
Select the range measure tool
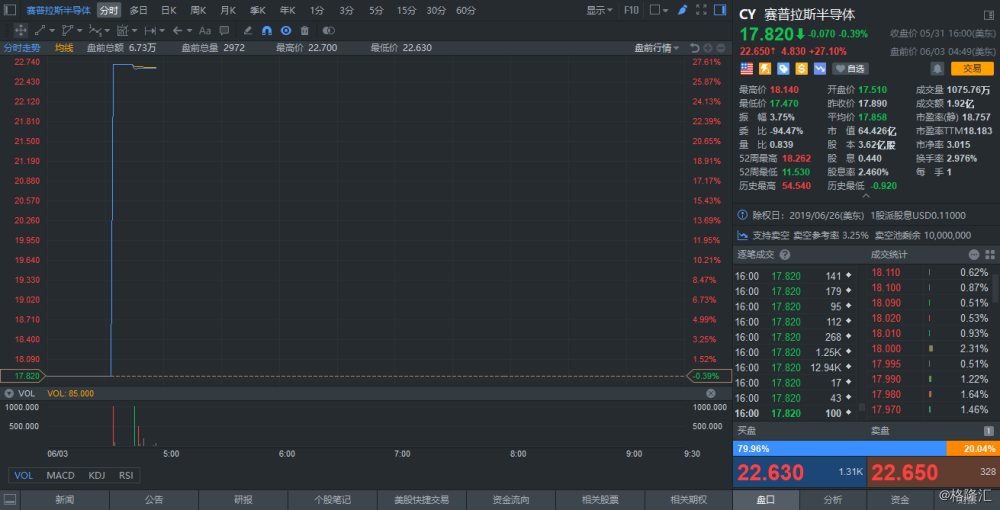point(150,30)
